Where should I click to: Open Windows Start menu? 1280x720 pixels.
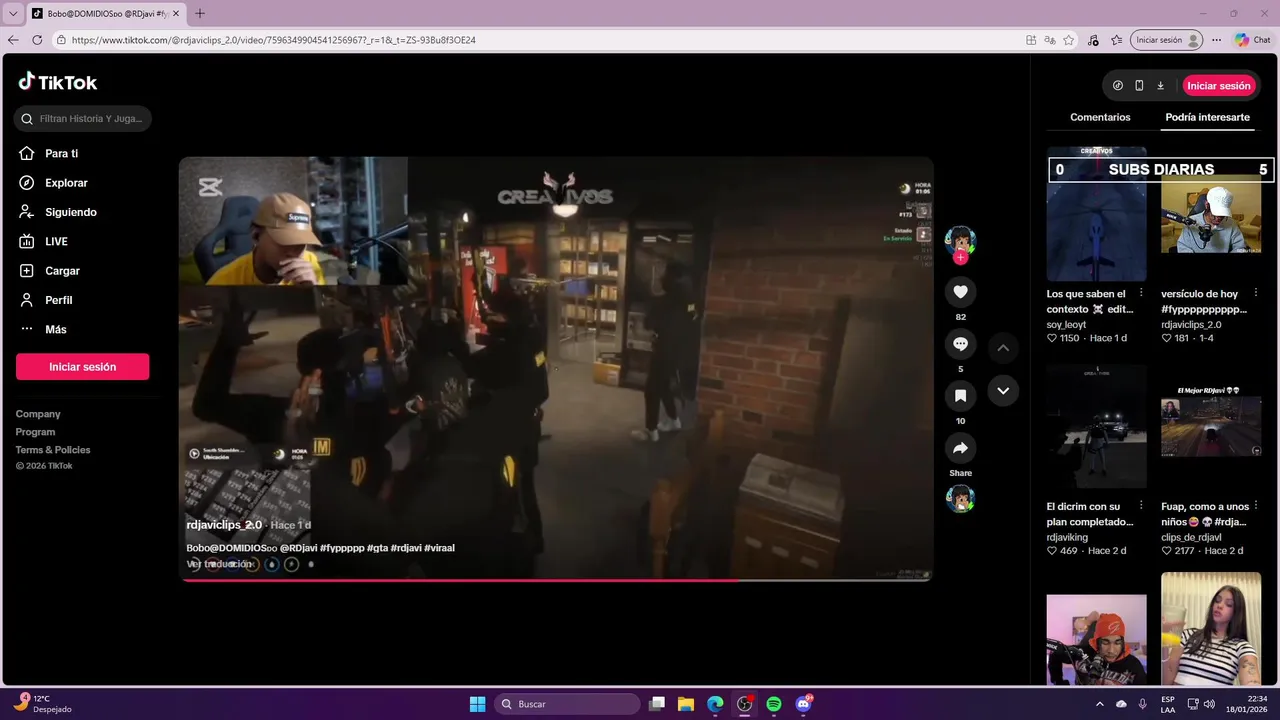(x=478, y=704)
